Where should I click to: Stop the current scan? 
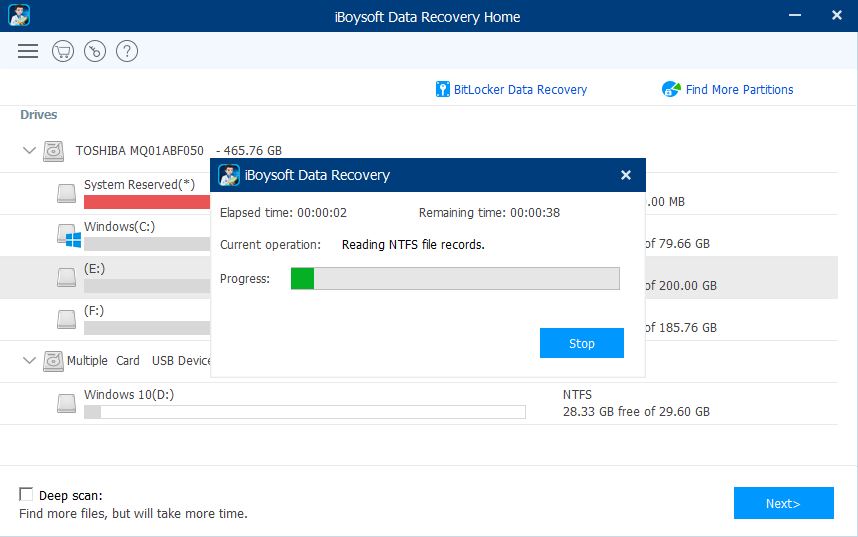(x=582, y=343)
